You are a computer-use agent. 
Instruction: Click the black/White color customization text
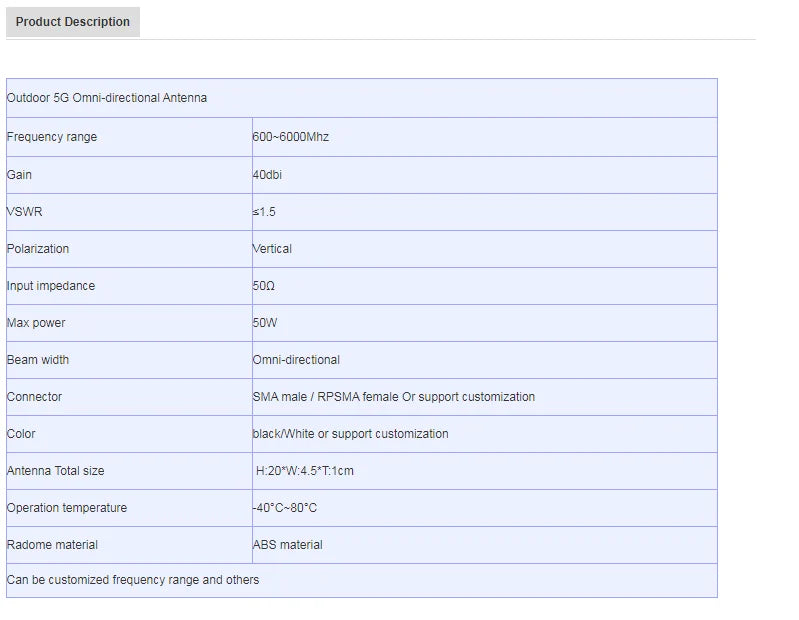click(x=351, y=434)
